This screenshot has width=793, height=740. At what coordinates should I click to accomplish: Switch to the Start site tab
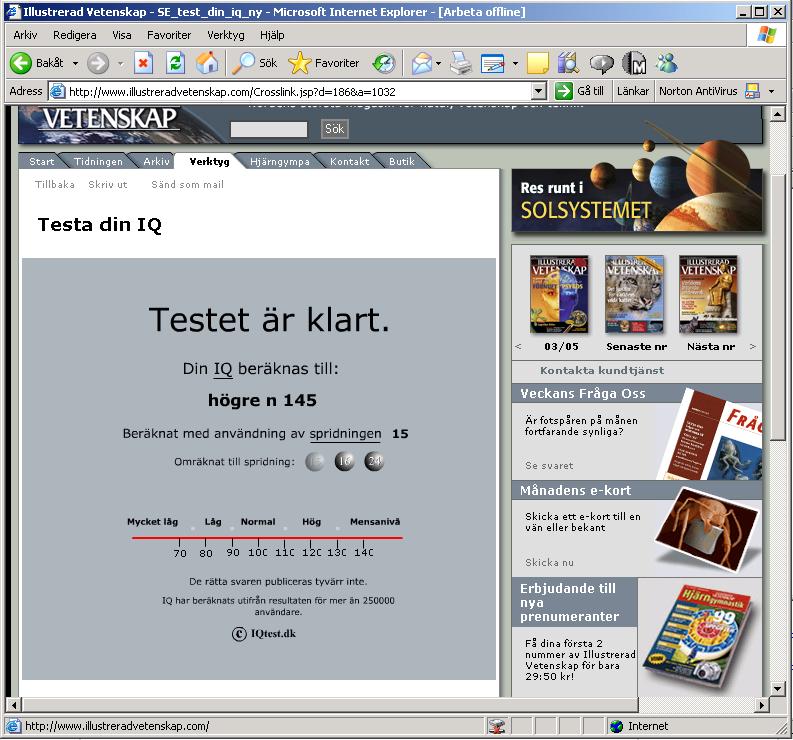(41, 161)
